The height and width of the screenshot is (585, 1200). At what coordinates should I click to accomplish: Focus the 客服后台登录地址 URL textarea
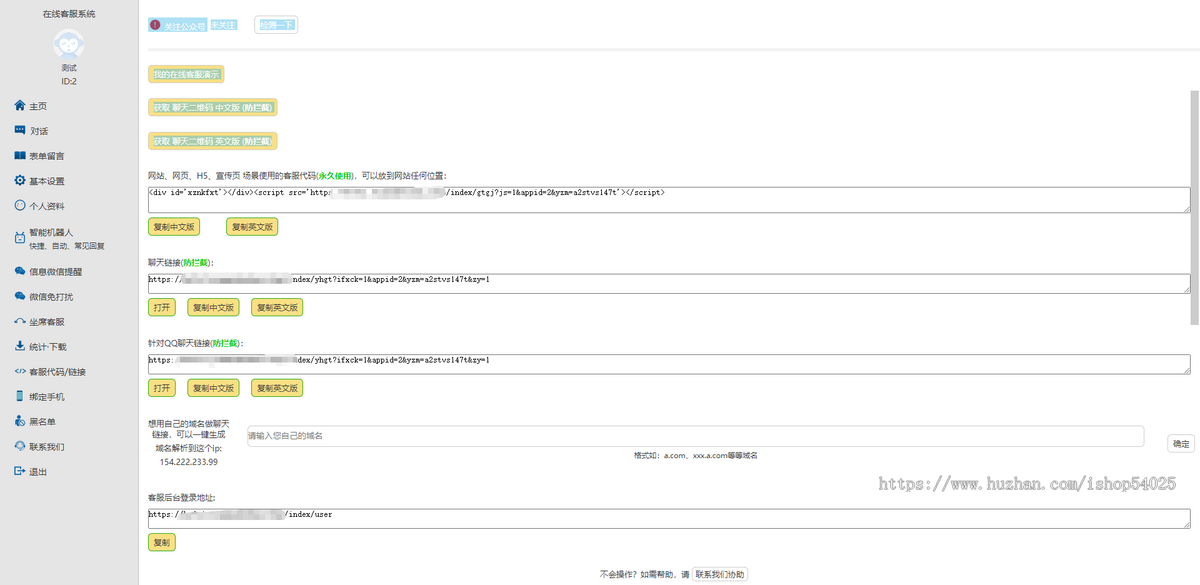pyautogui.click(x=669, y=518)
